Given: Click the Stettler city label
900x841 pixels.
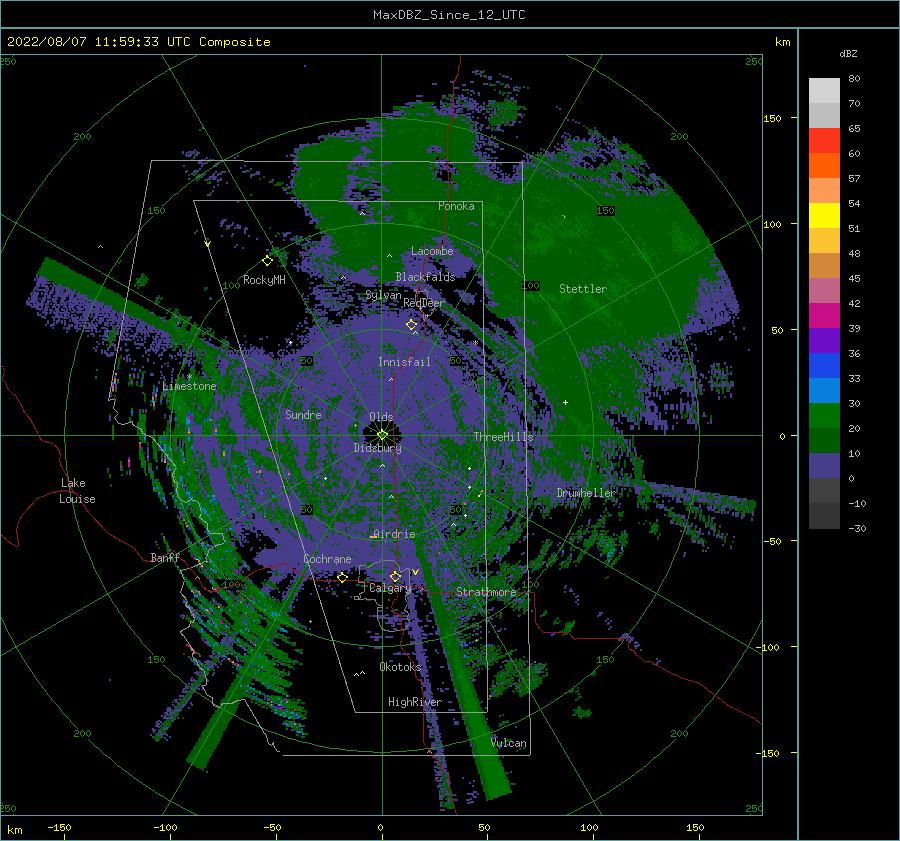Looking at the screenshot, I should 583,289.
